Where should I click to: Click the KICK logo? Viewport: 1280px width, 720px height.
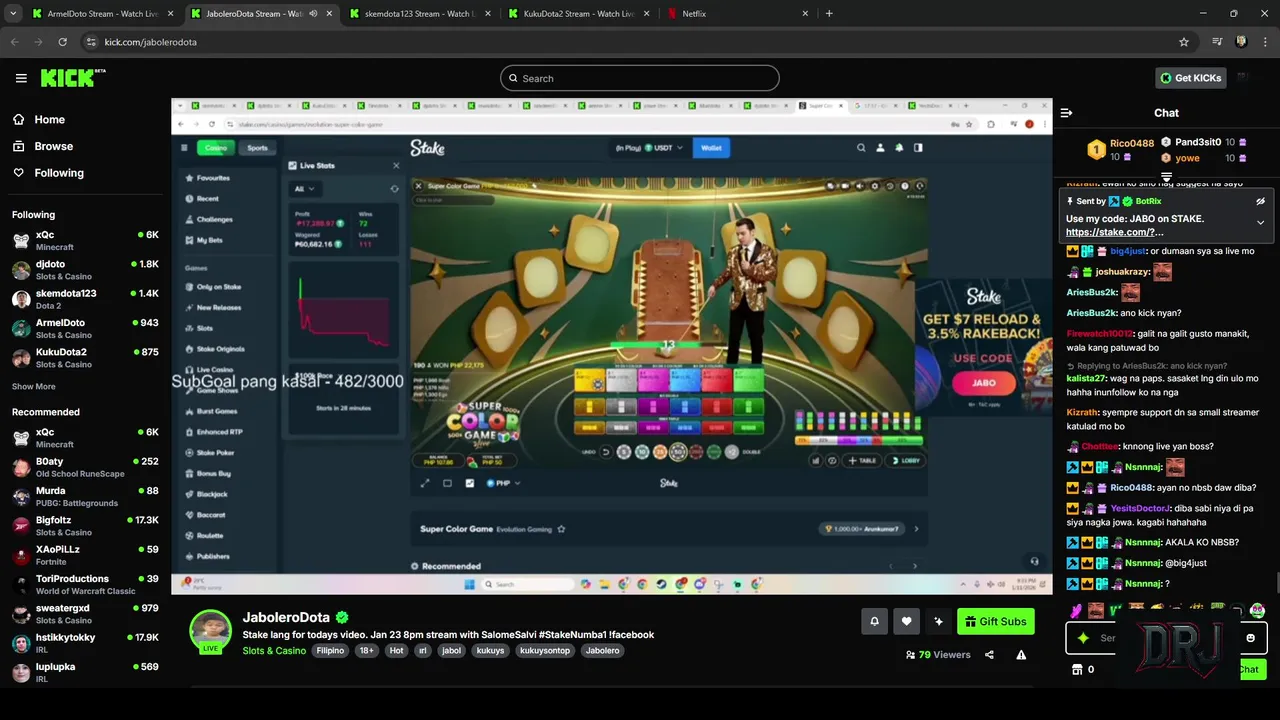coord(72,78)
